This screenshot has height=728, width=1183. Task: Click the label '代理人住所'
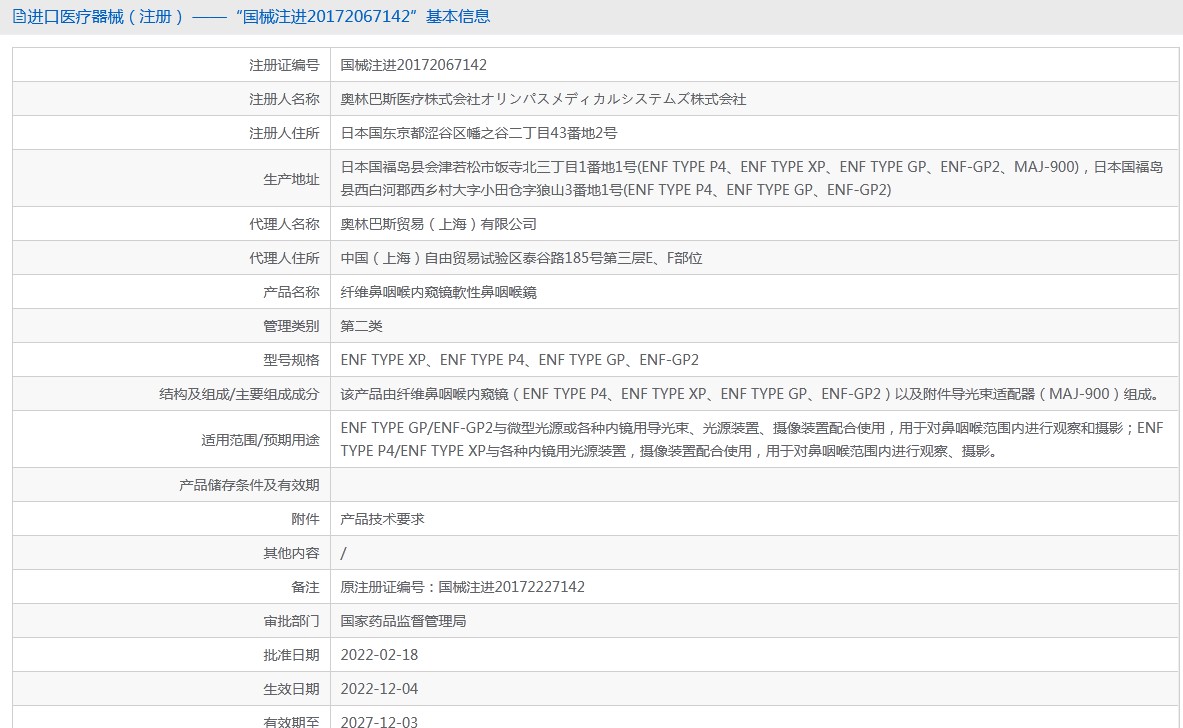[x=284, y=258]
